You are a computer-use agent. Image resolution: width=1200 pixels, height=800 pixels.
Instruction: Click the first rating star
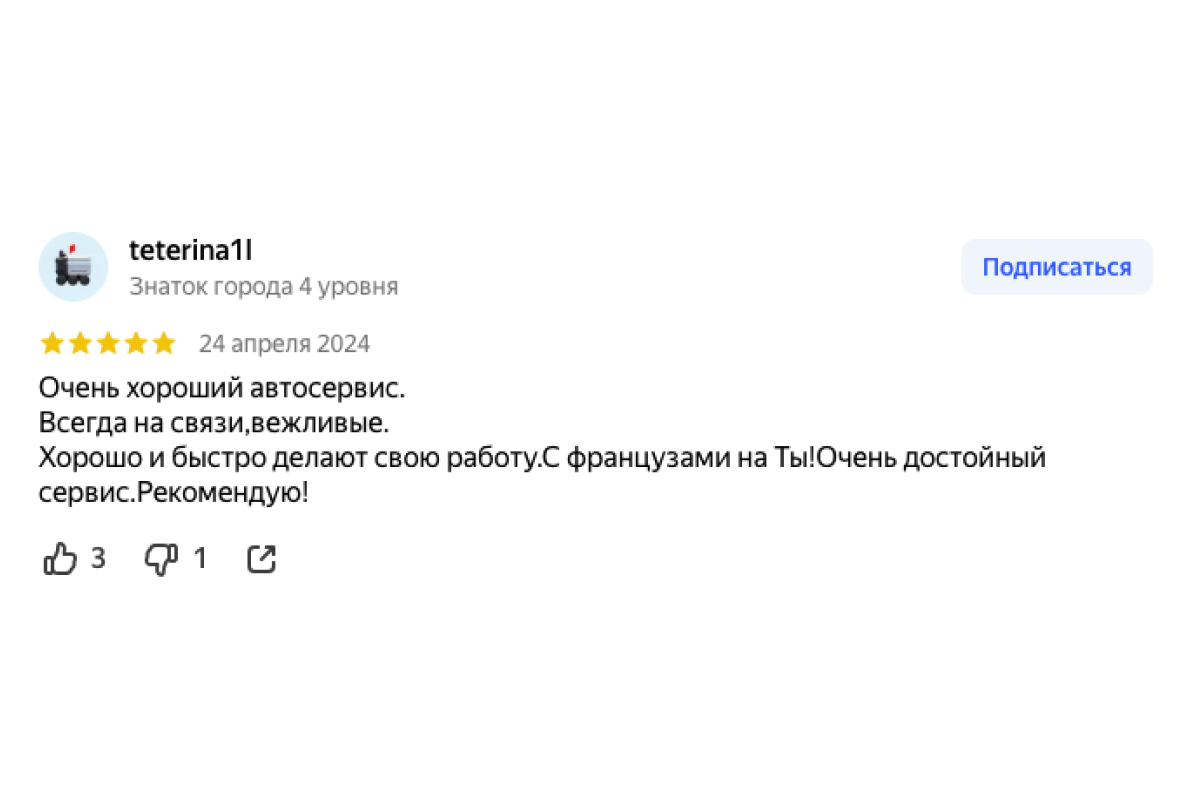pos(52,344)
